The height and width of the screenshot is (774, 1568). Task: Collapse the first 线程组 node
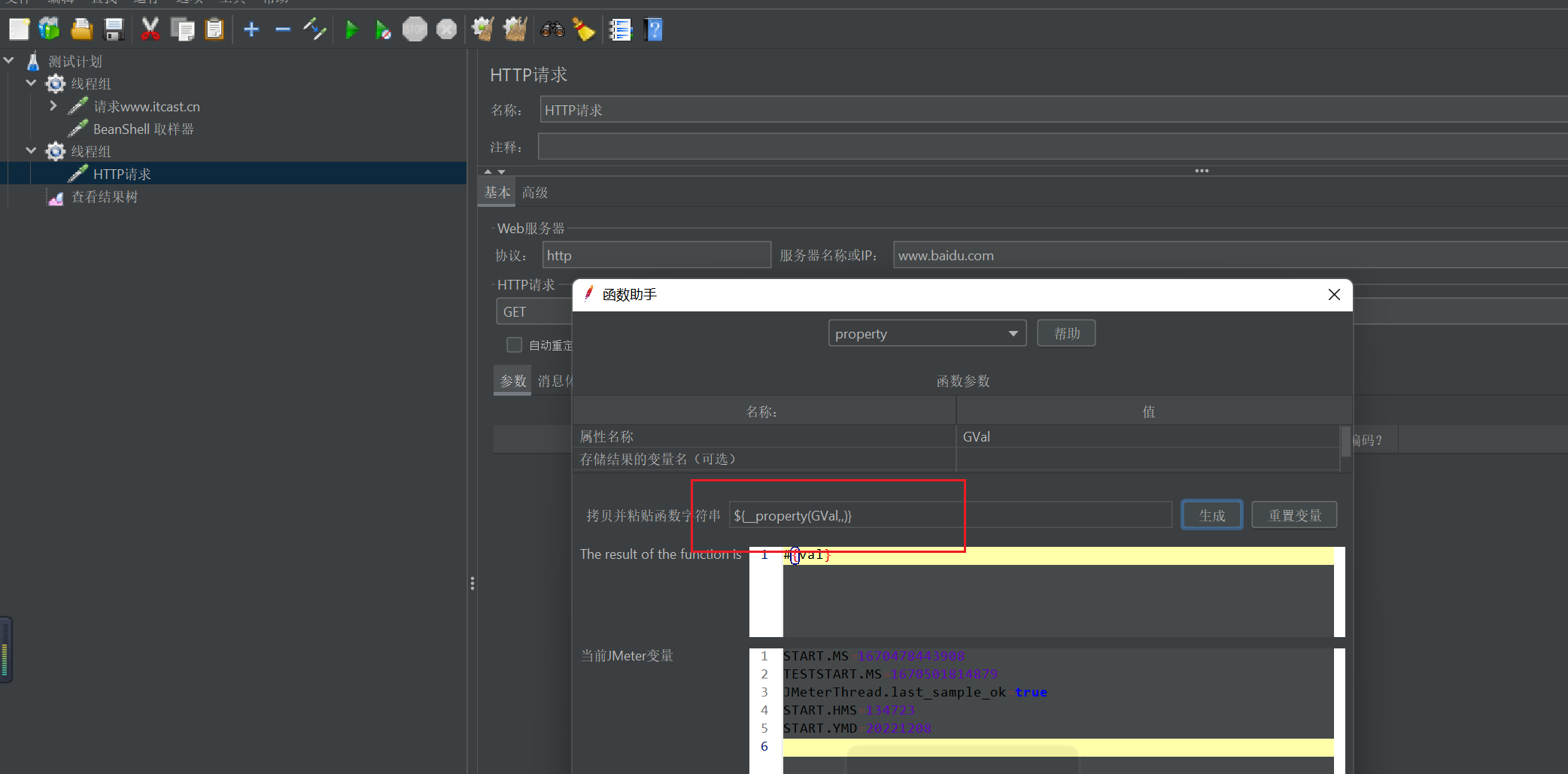[32, 83]
